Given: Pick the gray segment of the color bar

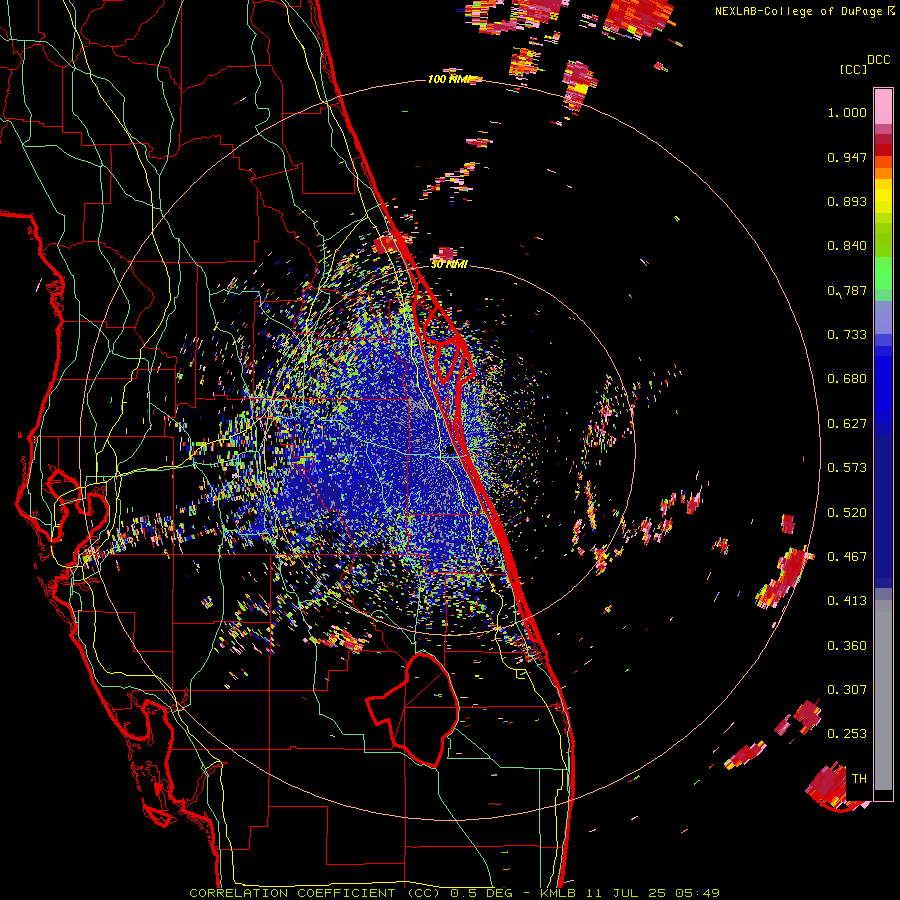Looking at the screenshot, I should click(883, 695).
